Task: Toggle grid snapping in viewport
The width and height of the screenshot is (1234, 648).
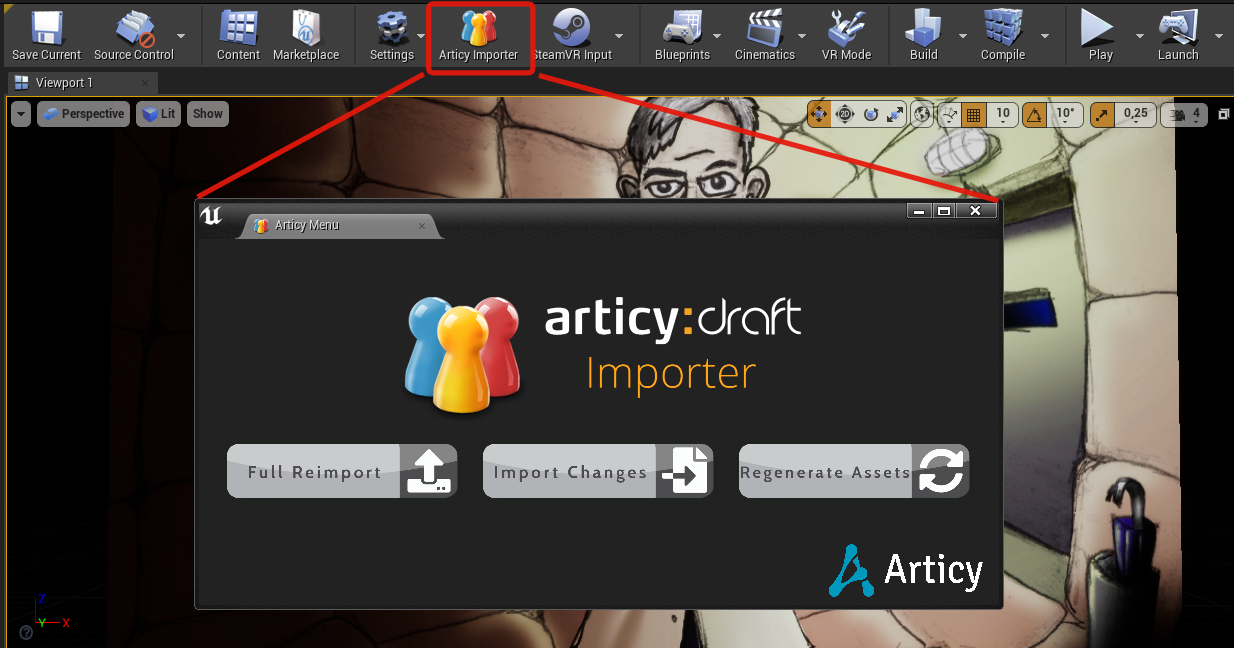Action: click(973, 114)
